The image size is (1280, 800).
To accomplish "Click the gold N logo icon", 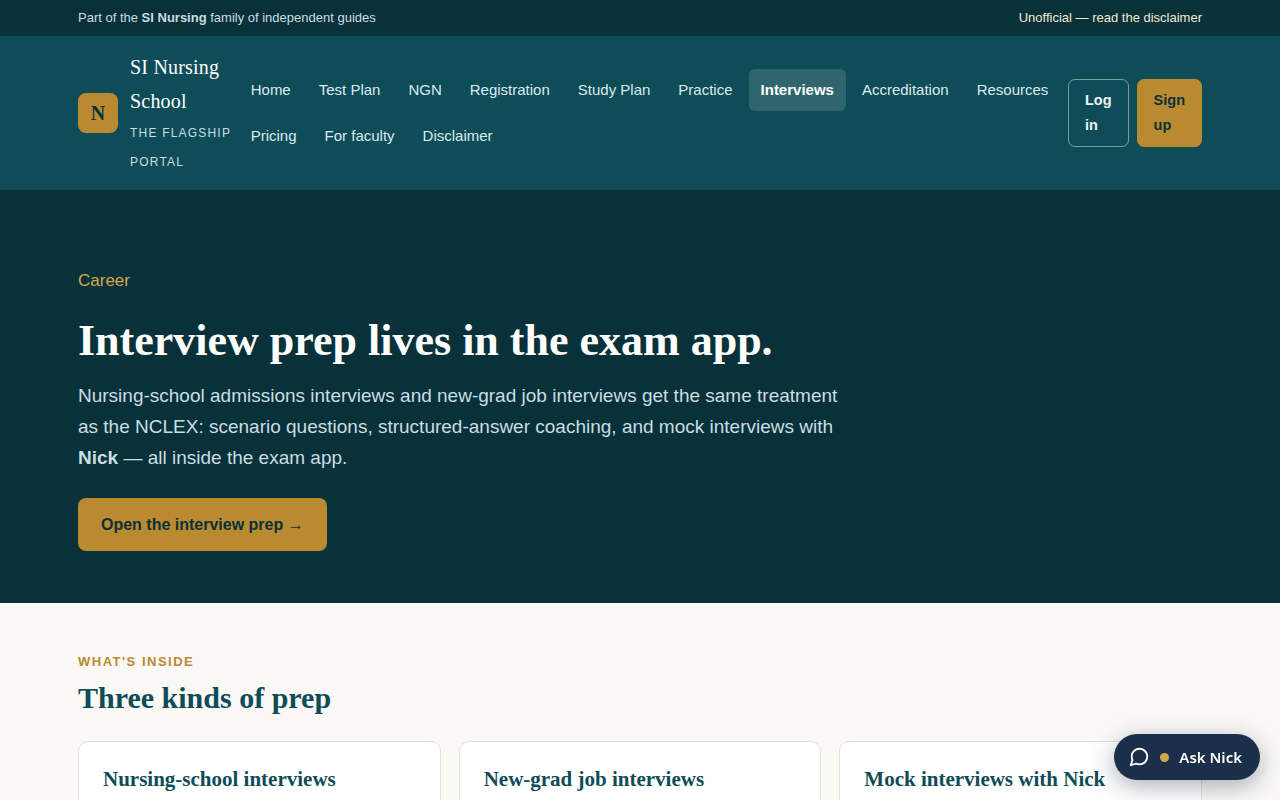I will click(98, 113).
